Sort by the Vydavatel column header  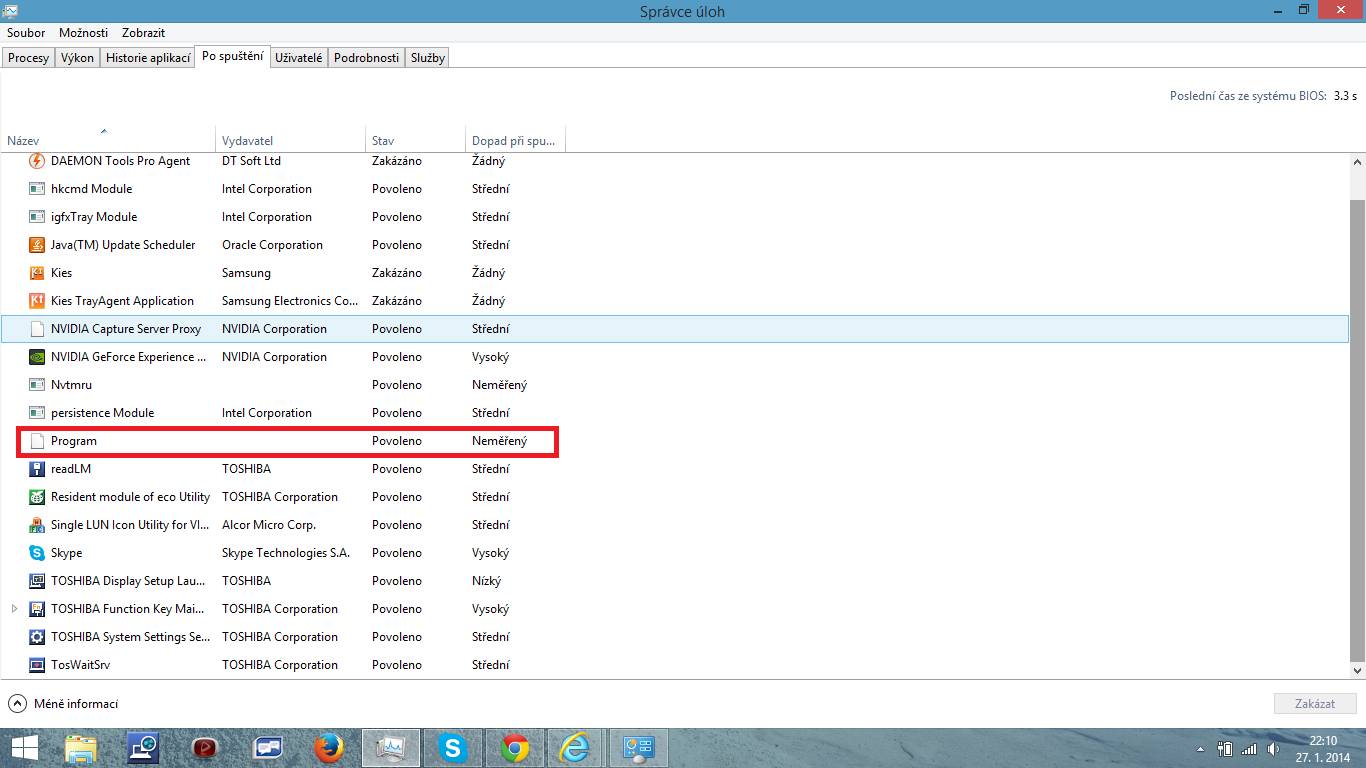tap(291, 140)
